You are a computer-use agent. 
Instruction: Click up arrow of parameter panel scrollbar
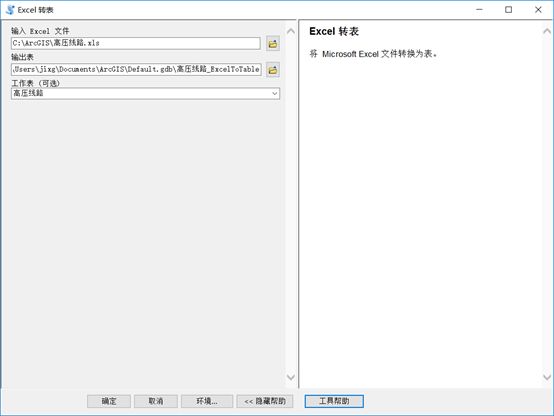tap(291, 31)
